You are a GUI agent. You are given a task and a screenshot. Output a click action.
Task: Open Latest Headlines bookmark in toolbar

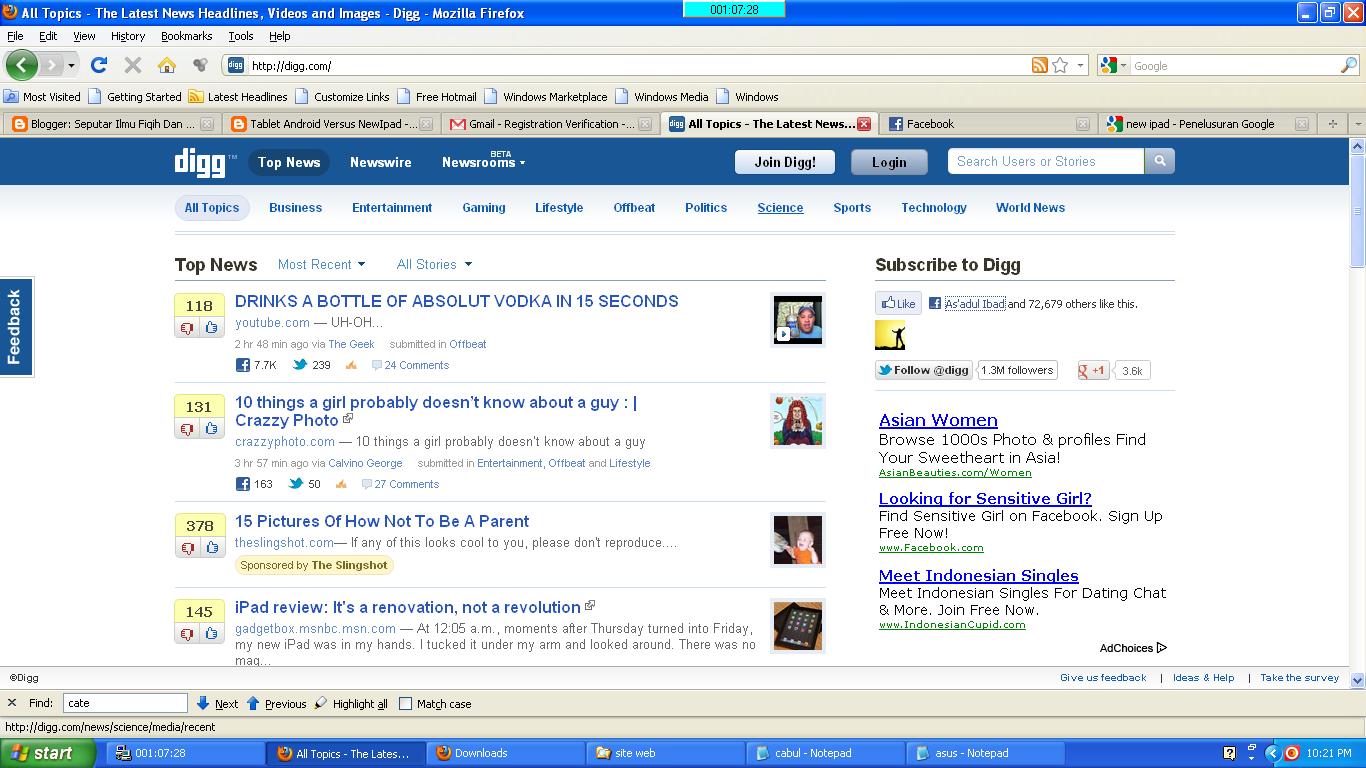pos(238,97)
